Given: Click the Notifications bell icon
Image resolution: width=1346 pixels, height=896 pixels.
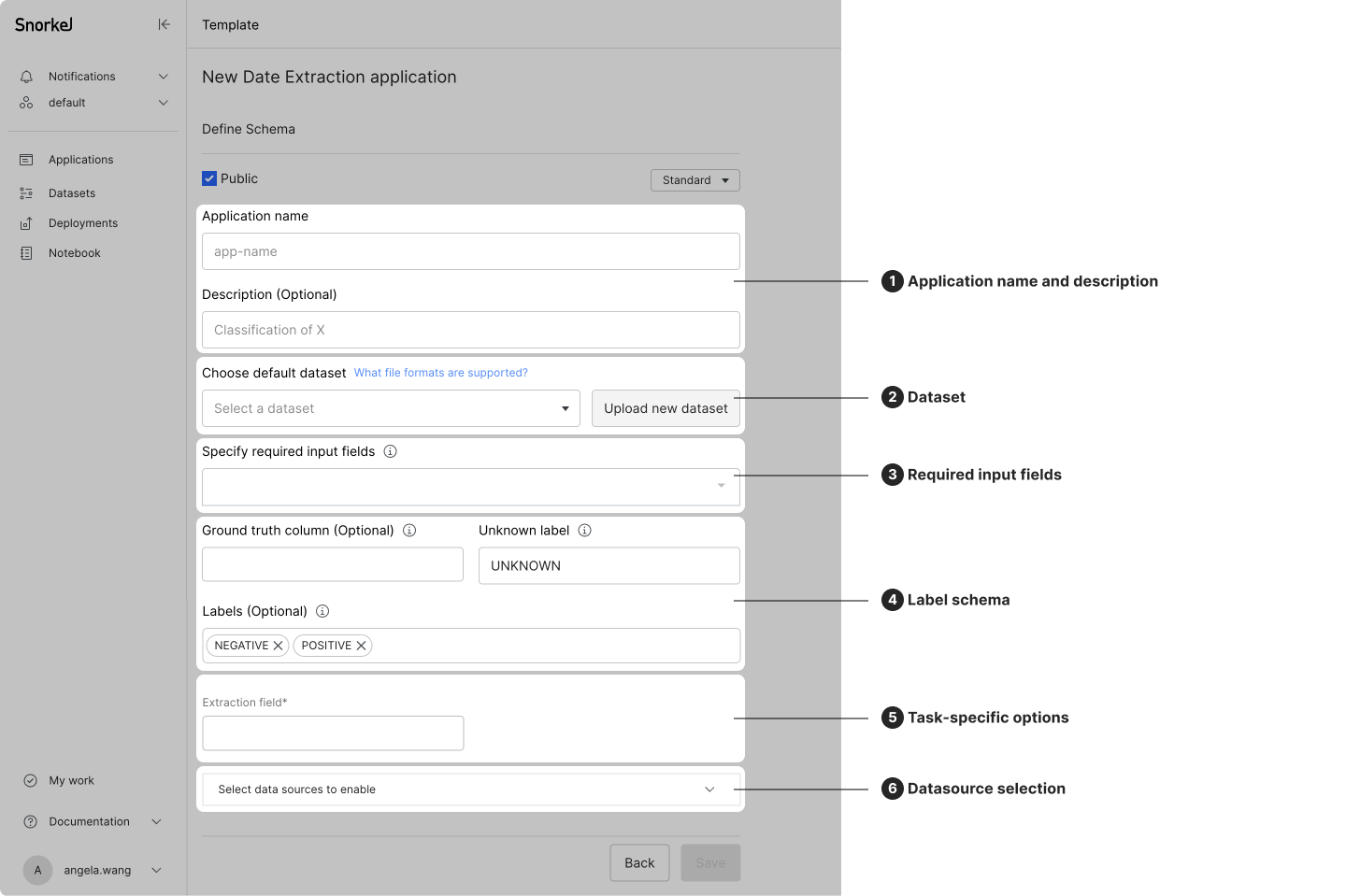Looking at the screenshot, I should [x=26, y=77].
